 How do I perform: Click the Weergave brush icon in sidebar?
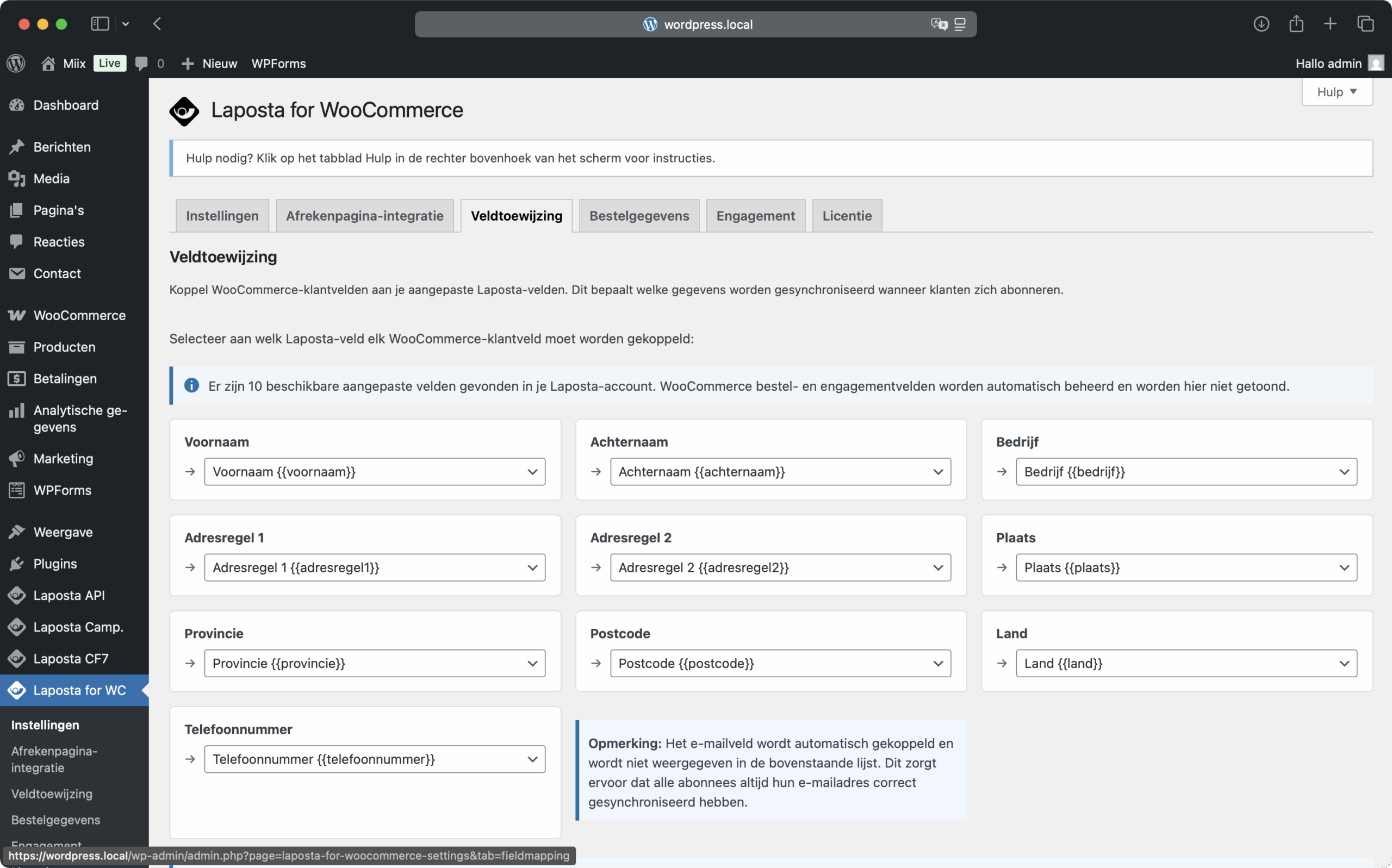17,532
